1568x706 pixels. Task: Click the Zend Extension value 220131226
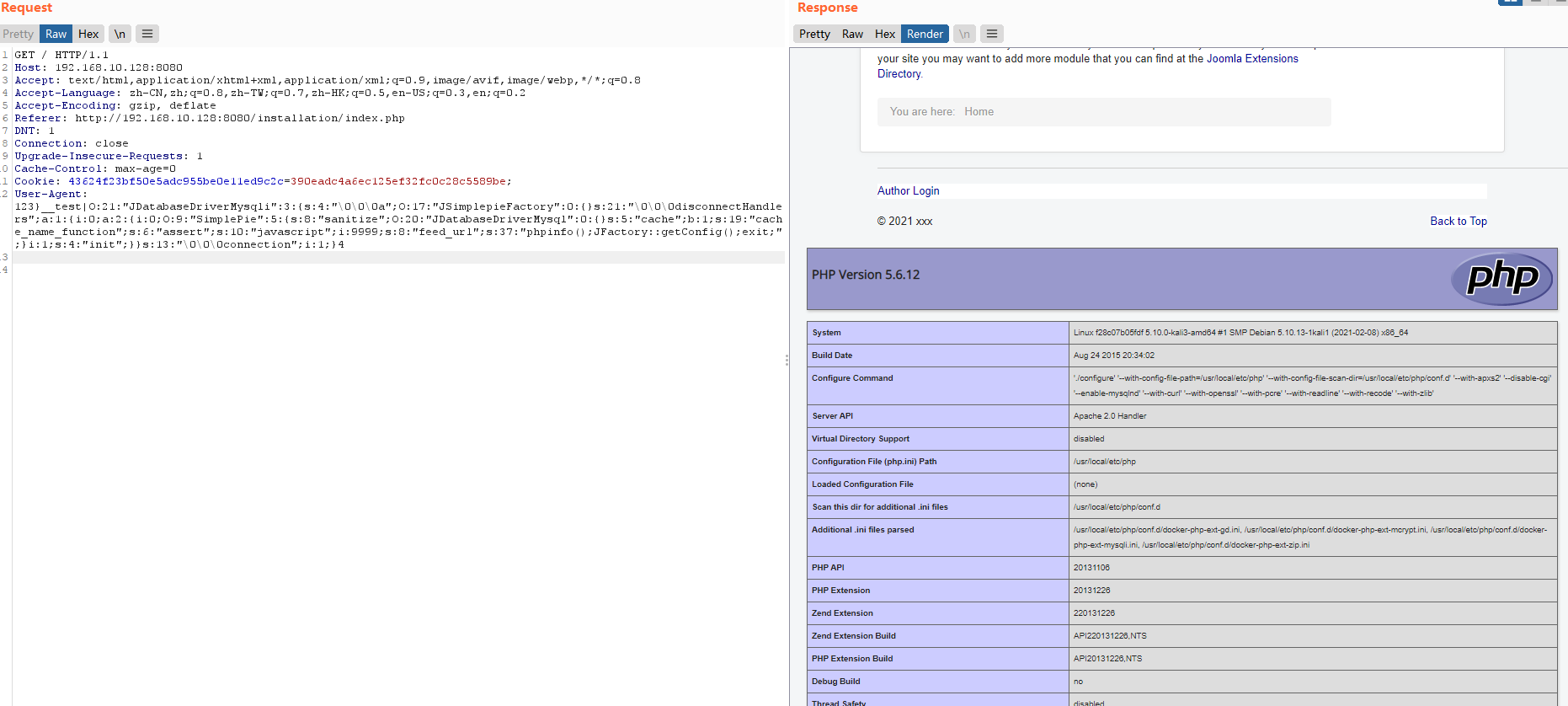pyautogui.click(x=1094, y=613)
